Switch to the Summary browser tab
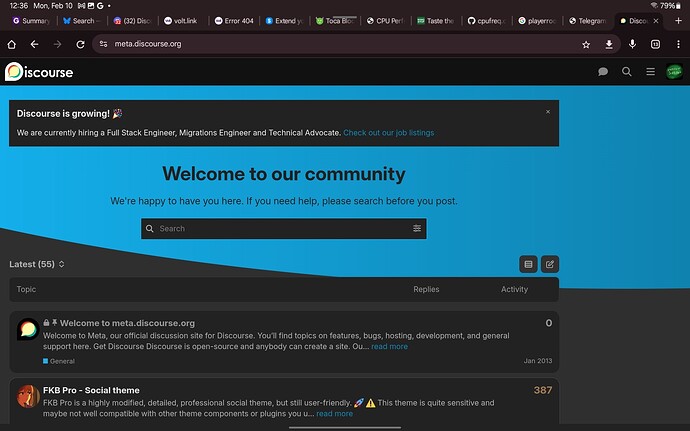The width and height of the screenshot is (690, 431). [x=31, y=21]
